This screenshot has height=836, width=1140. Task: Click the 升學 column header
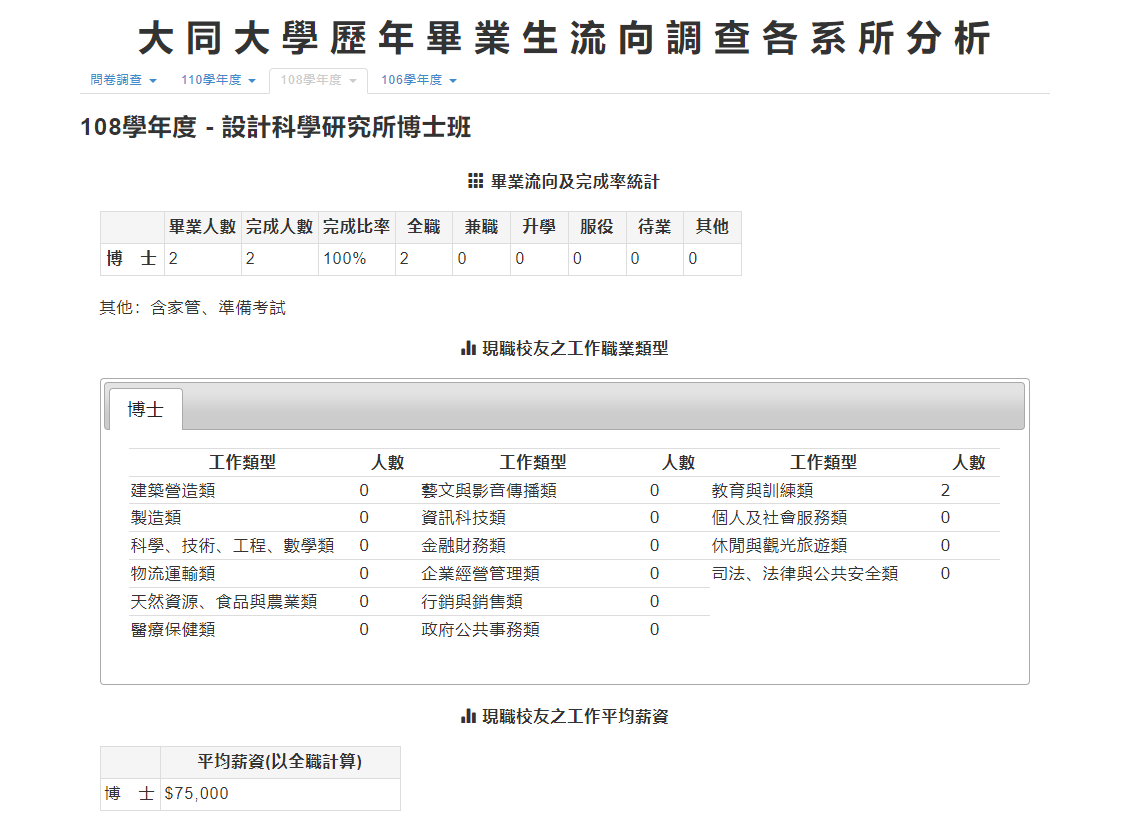pos(539,227)
